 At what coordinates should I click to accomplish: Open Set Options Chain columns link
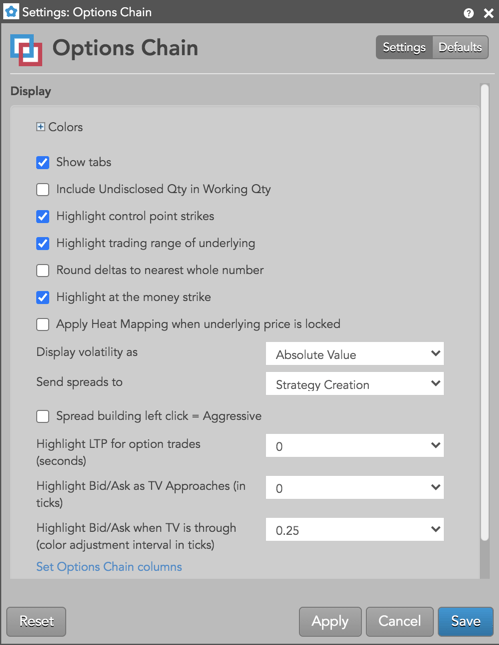[109, 567]
